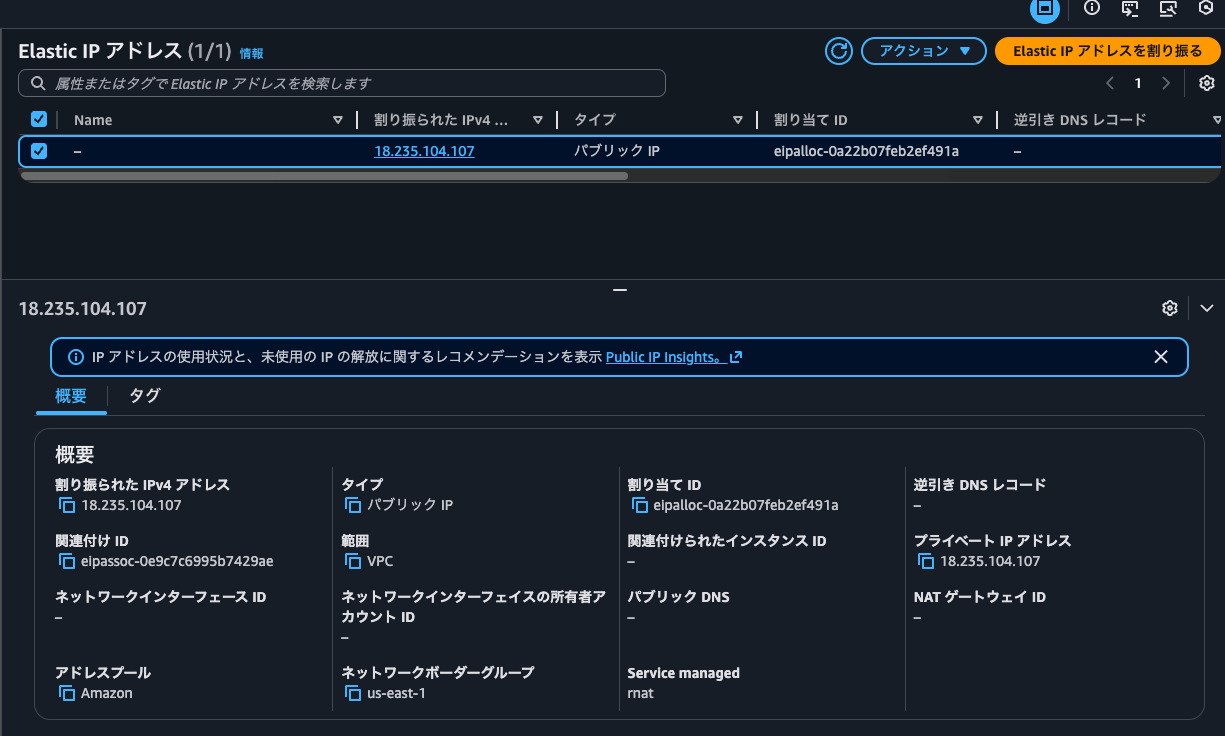Copy the association ID eipassoc-0e9c7c6995b7429ae
Screen dimensions: 1225x736
(x=66, y=561)
